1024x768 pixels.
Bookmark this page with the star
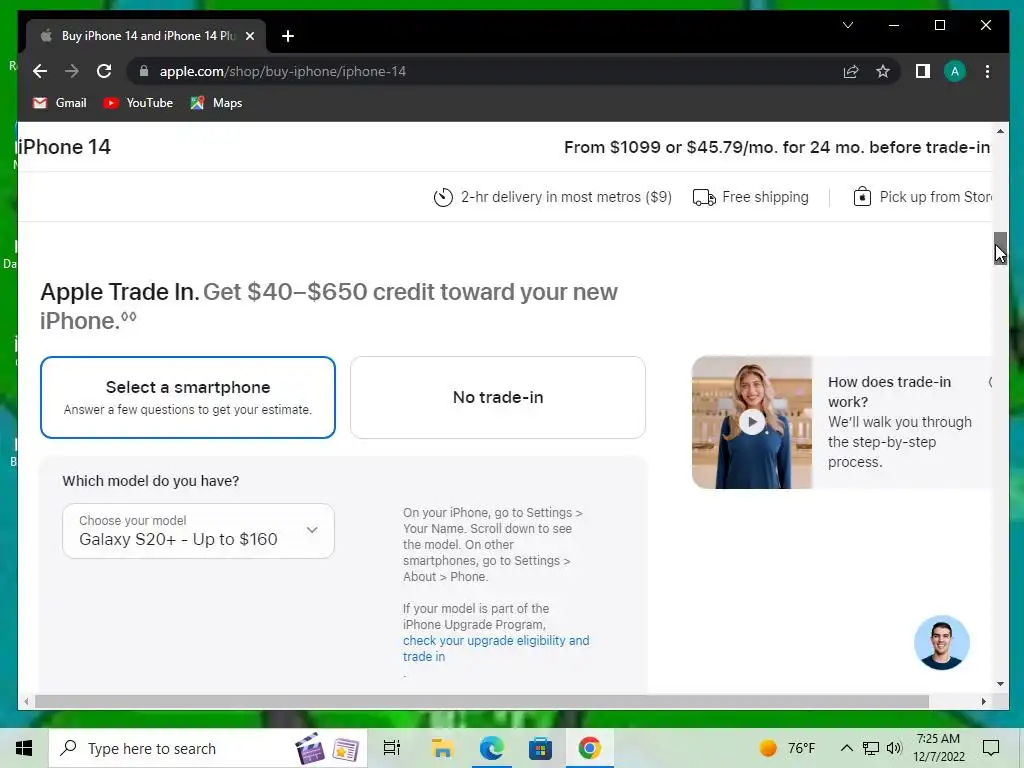(883, 71)
